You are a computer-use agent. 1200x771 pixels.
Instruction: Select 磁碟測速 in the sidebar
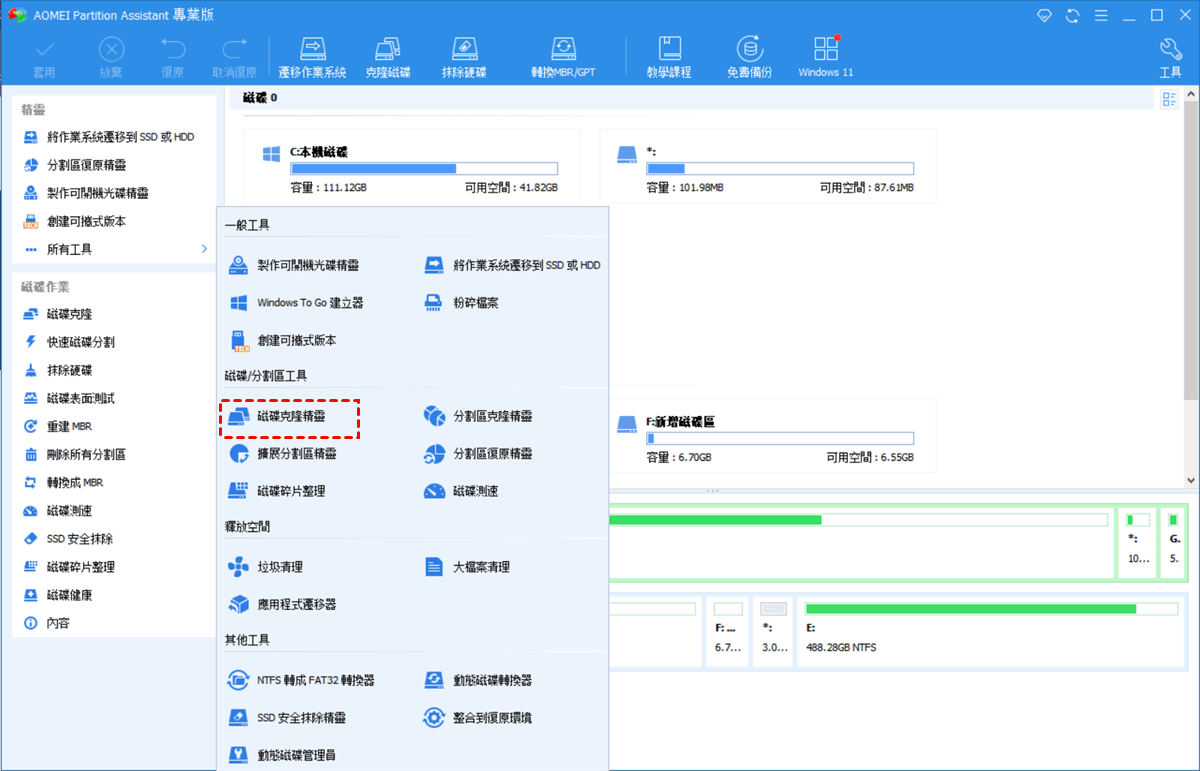point(56,510)
